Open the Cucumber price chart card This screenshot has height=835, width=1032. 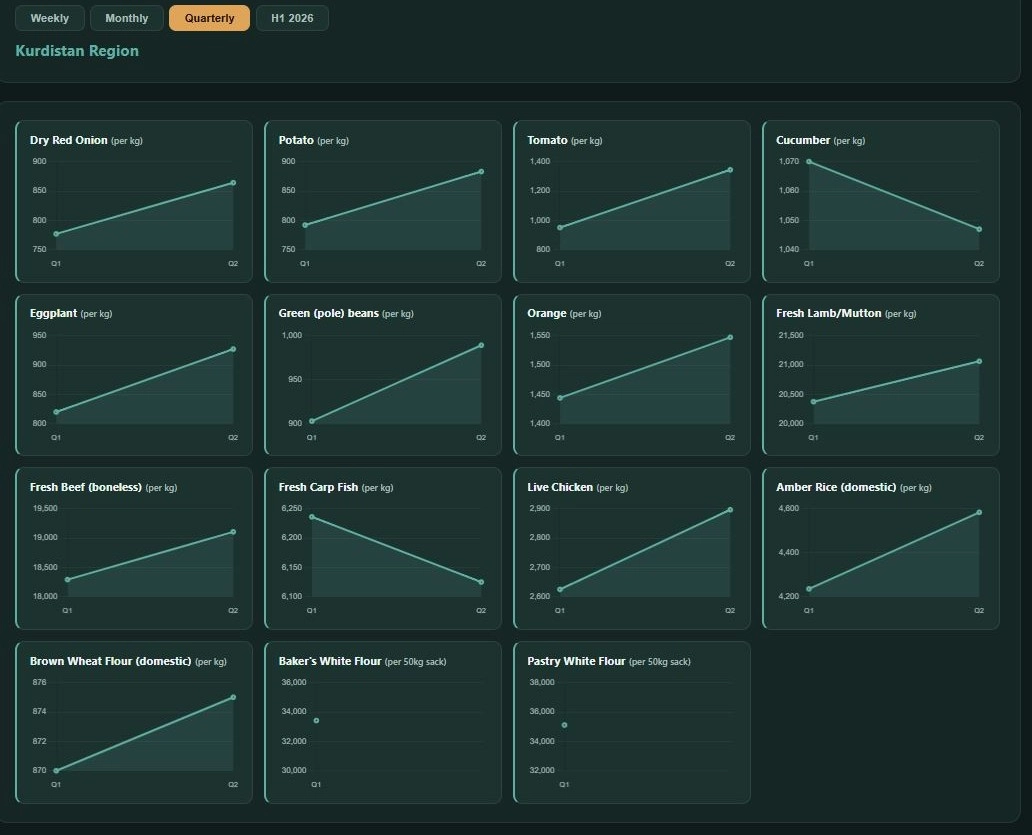coord(881,201)
